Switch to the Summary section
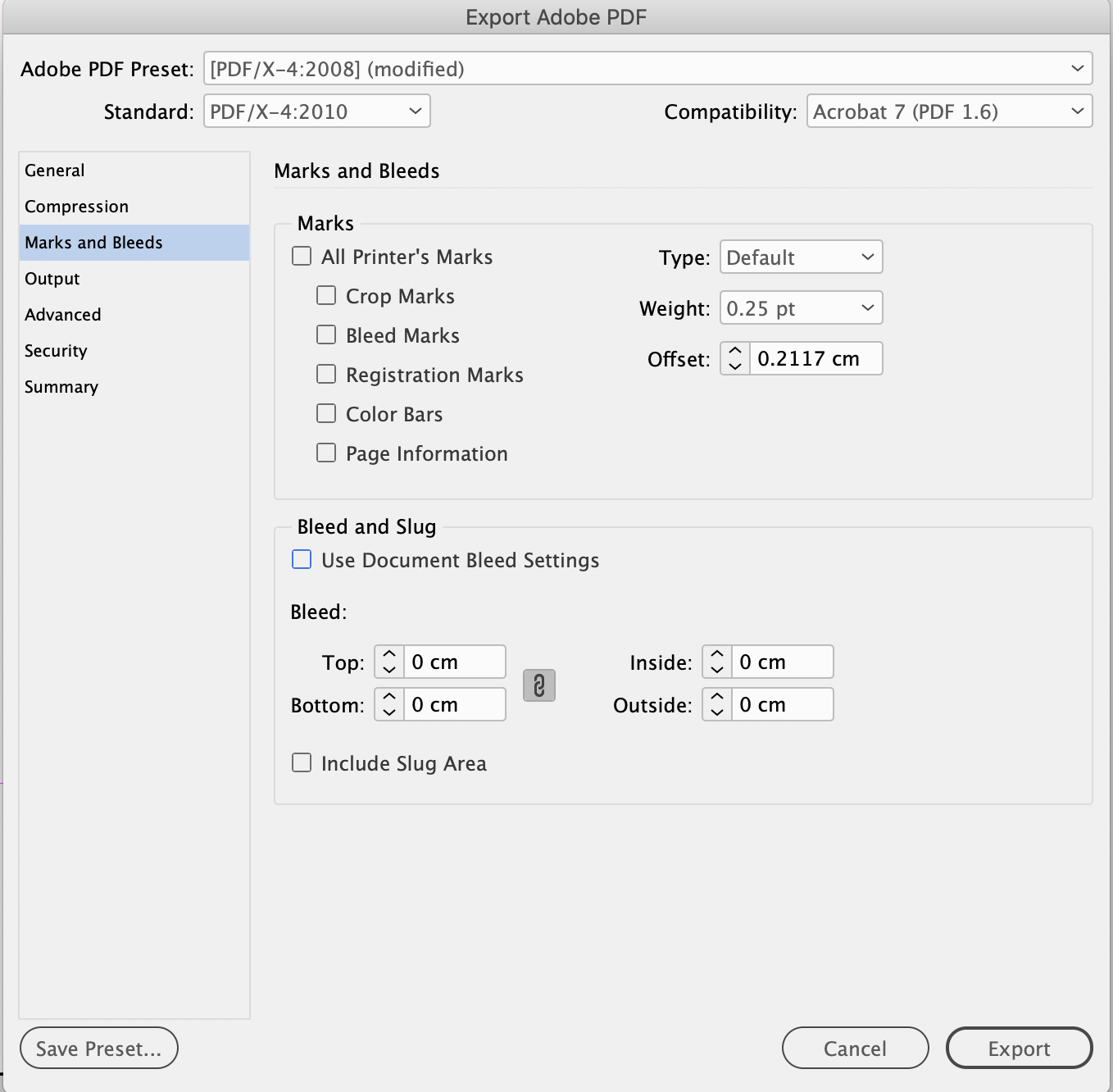The width and height of the screenshot is (1113, 1092). point(61,386)
